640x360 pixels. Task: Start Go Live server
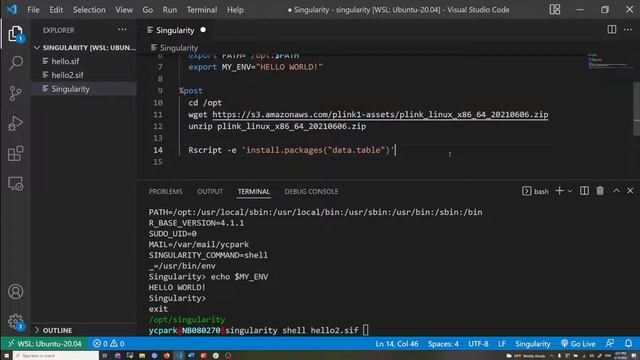(577, 344)
